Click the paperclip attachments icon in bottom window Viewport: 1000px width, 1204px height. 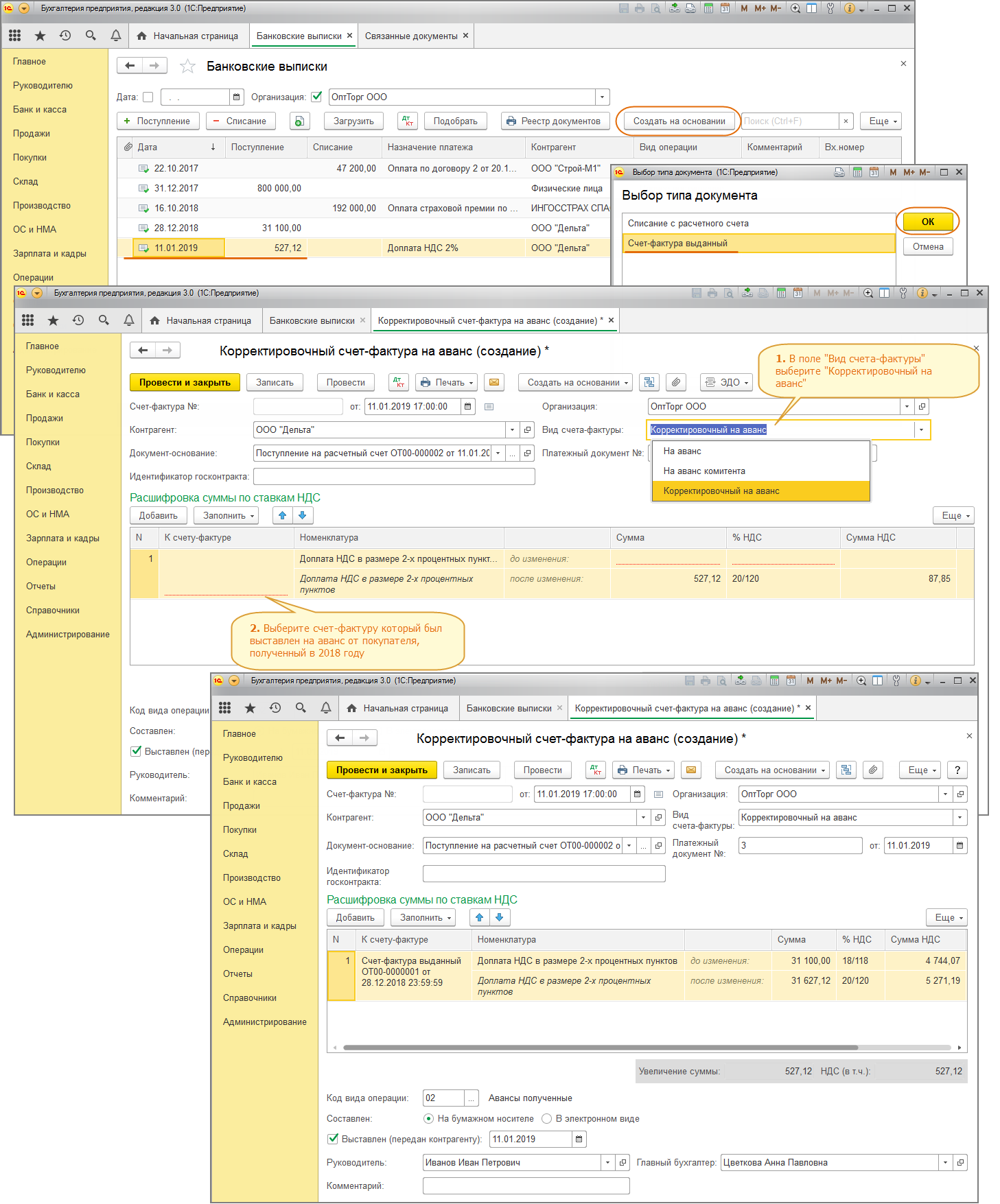tap(872, 770)
